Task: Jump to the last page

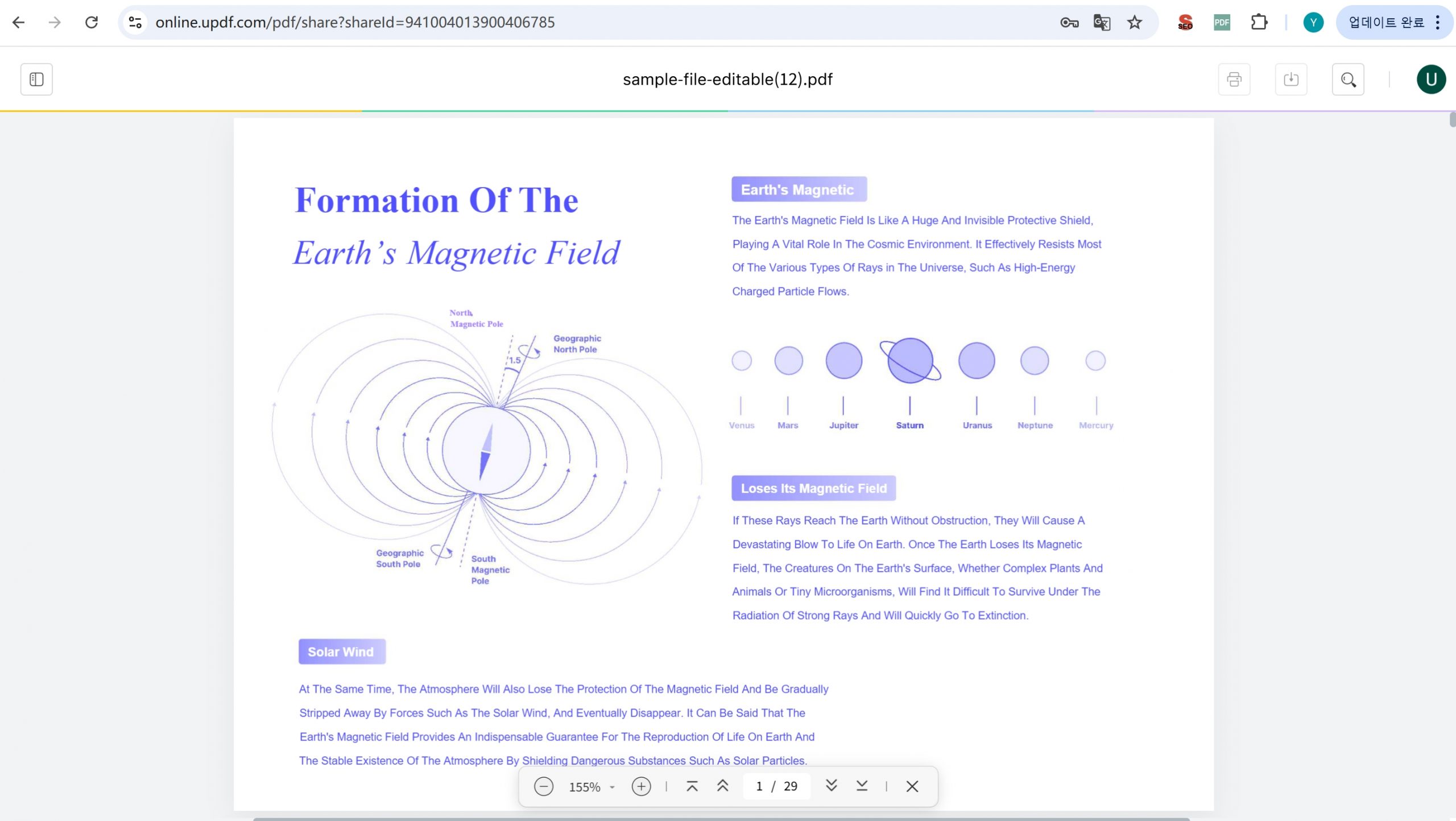Action: coord(862,786)
